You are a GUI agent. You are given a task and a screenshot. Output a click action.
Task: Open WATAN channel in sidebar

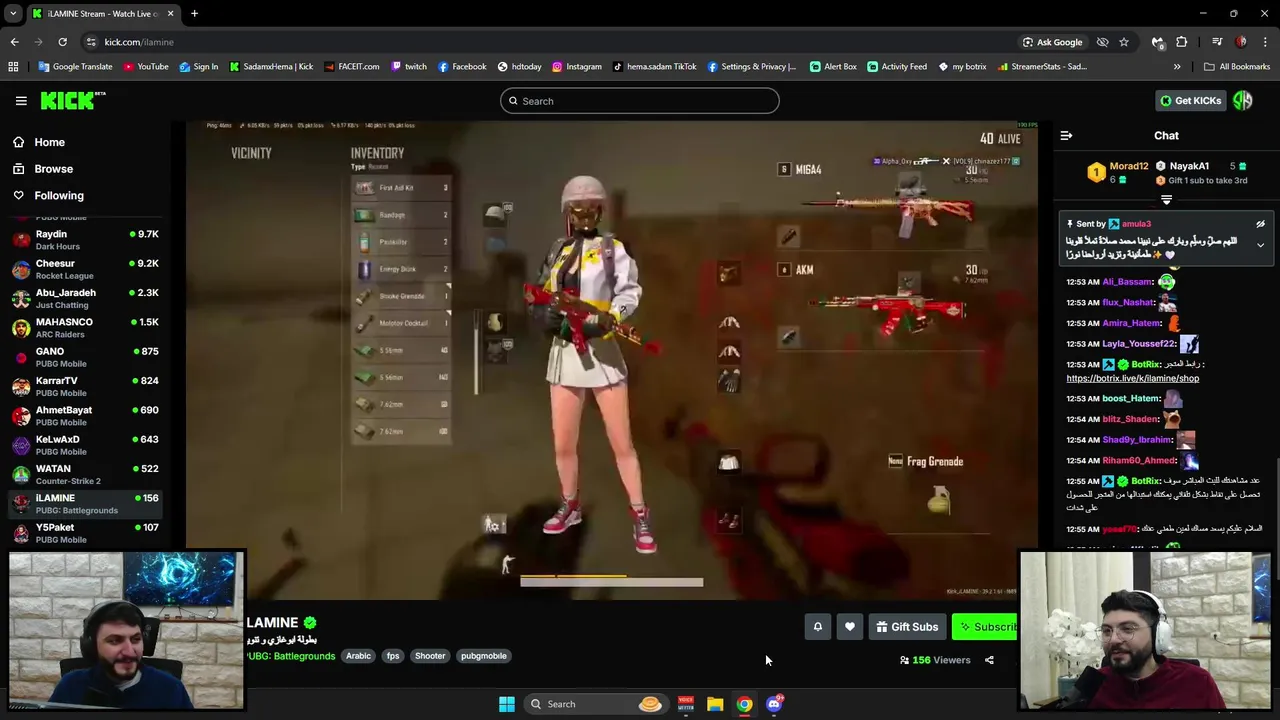86,474
